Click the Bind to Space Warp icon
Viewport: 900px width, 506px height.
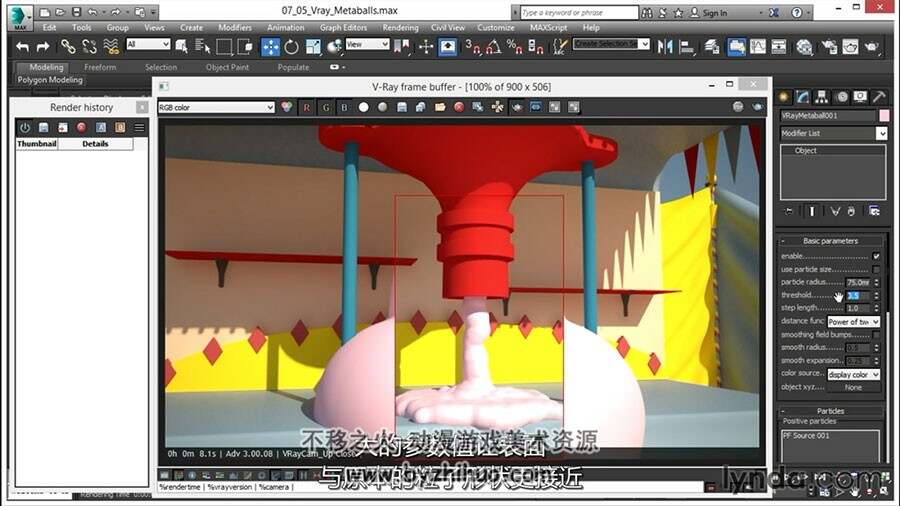[x=111, y=46]
